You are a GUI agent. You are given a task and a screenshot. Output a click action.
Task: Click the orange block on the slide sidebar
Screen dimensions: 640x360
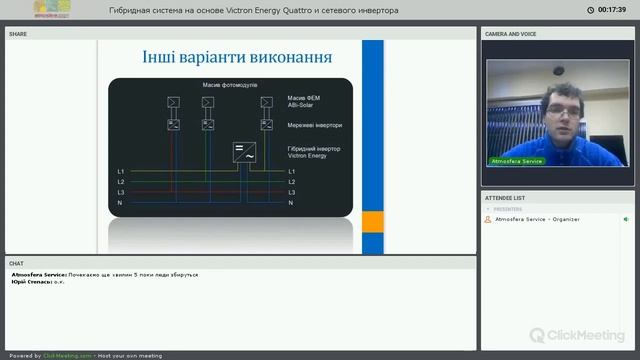(x=373, y=222)
